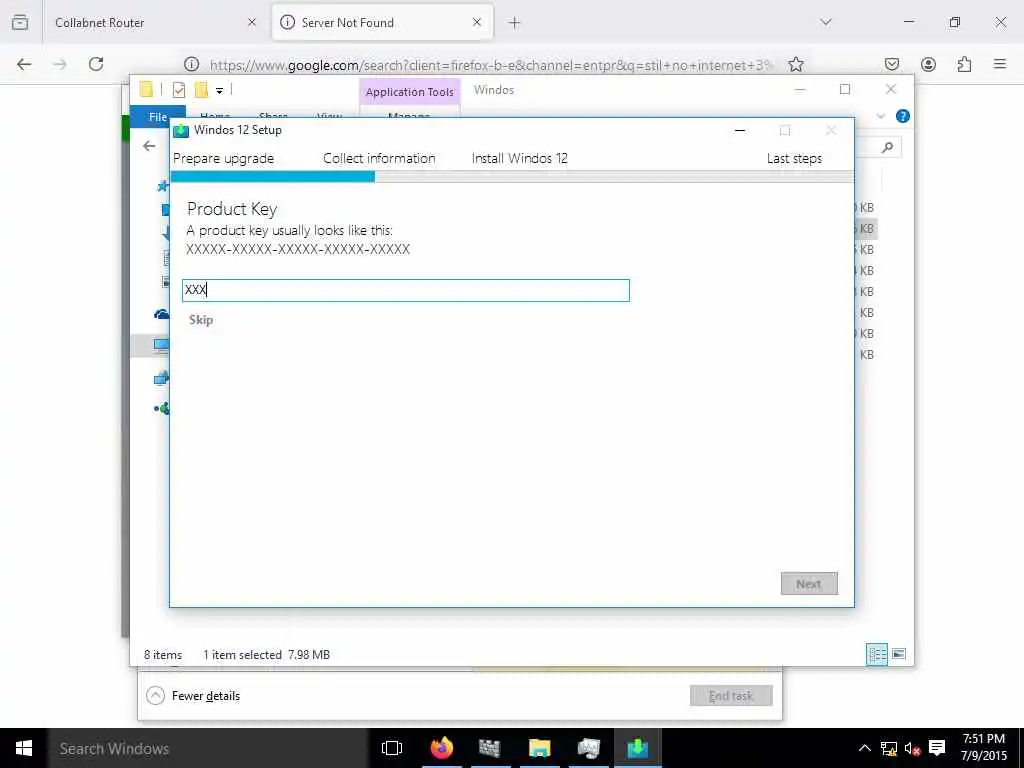Open the Application Tools ribbon tab

[x=409, y=92]
